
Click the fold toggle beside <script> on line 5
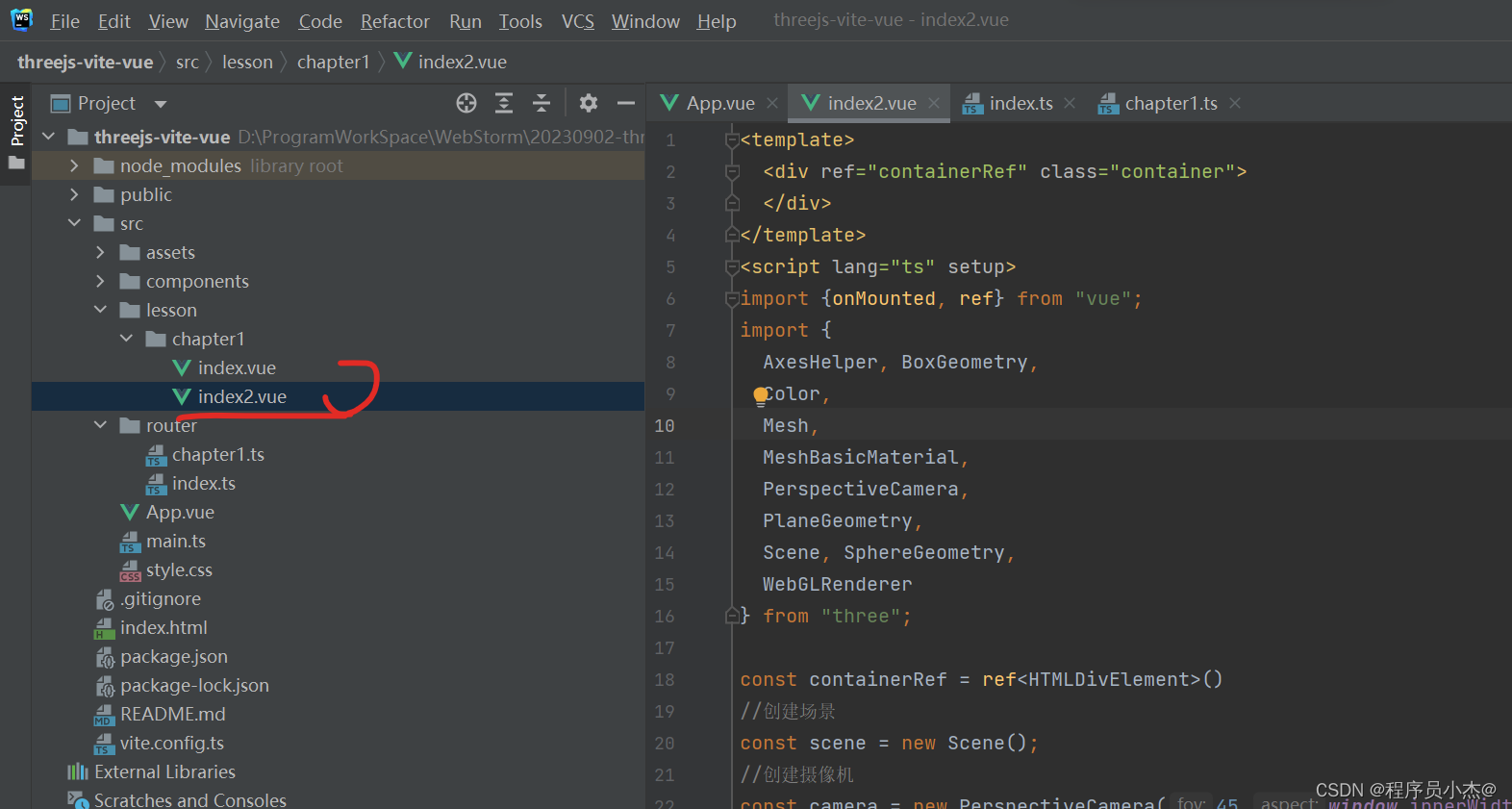[x=732, y=267]
